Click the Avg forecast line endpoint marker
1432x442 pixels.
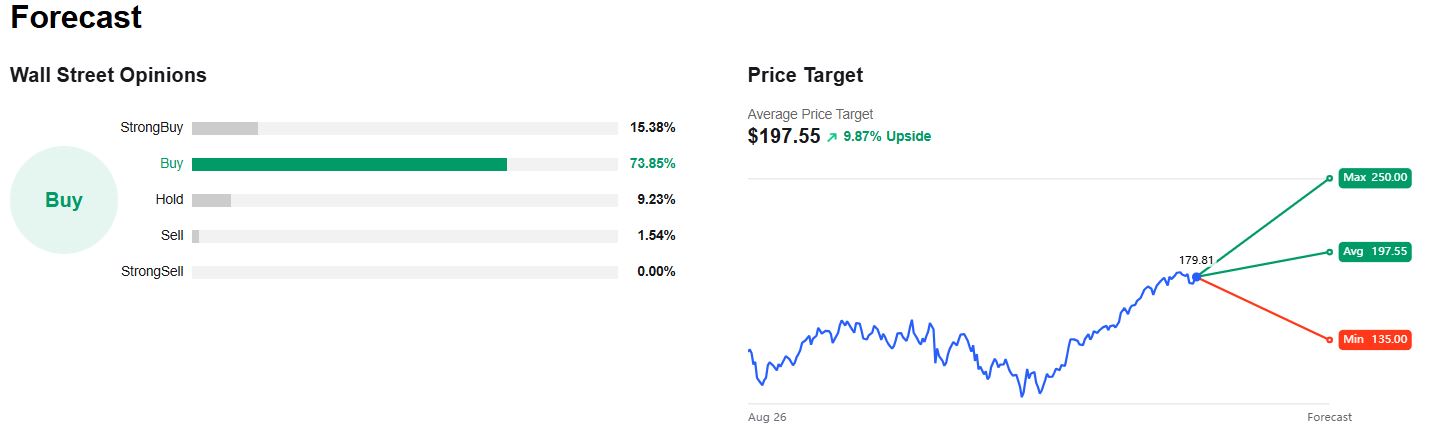click(x=1329, y=252)
